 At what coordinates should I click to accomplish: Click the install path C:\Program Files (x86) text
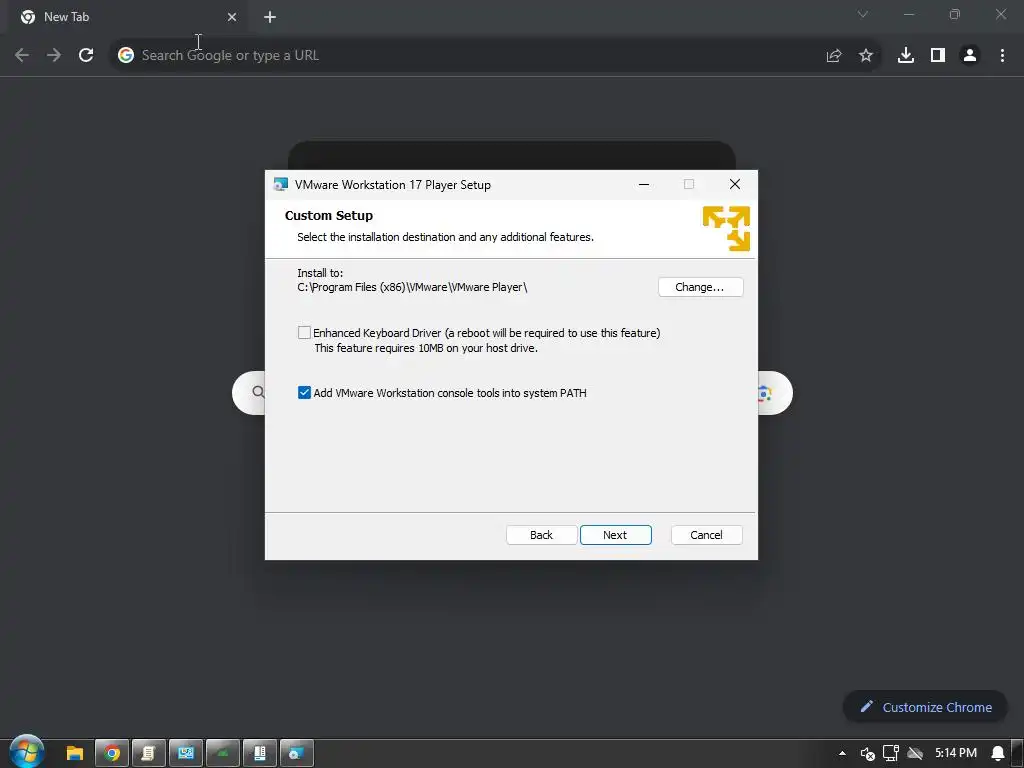tap(412, 287)
